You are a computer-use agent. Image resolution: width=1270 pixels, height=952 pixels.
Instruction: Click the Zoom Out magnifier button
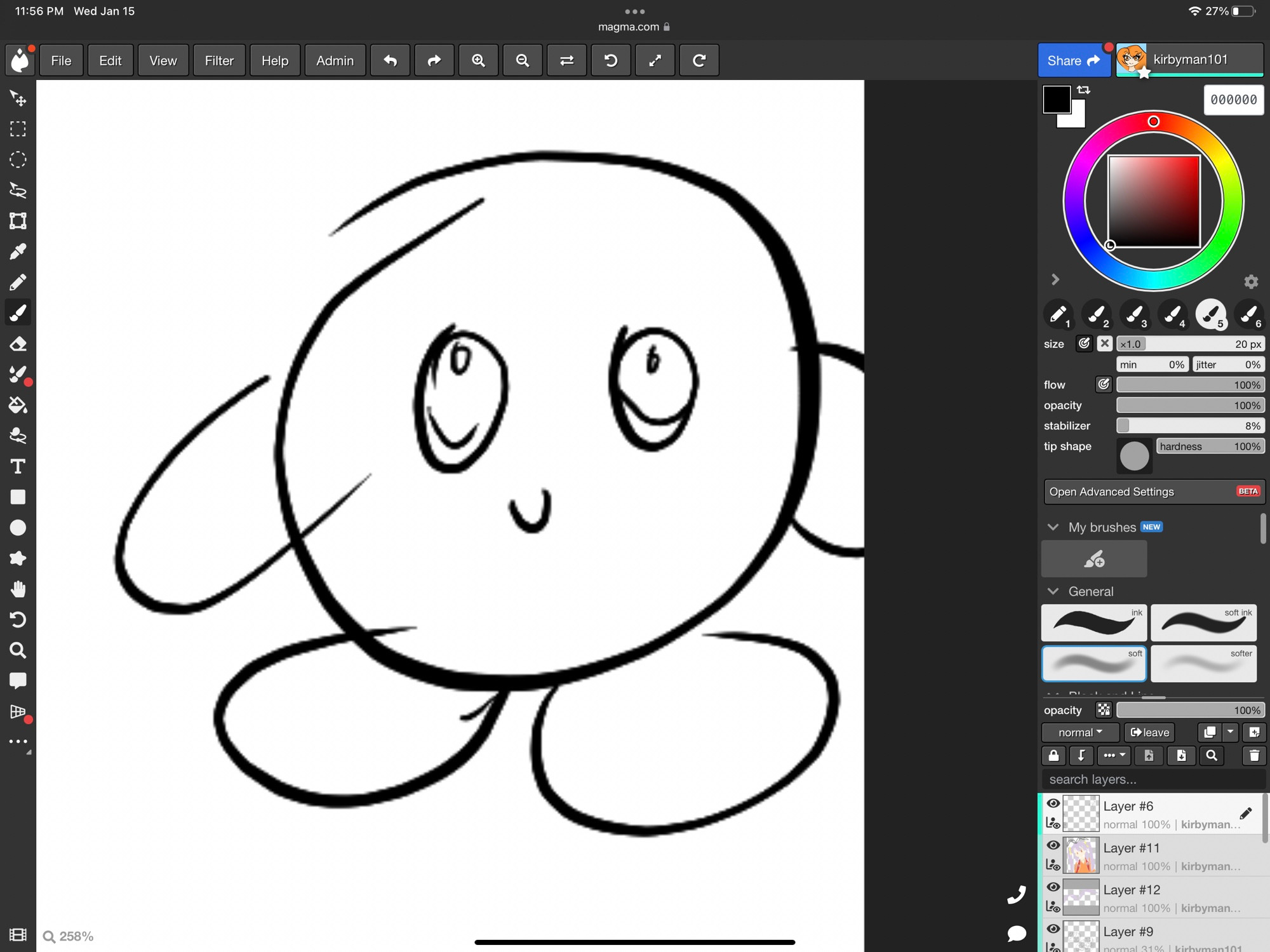click(523, 60)
